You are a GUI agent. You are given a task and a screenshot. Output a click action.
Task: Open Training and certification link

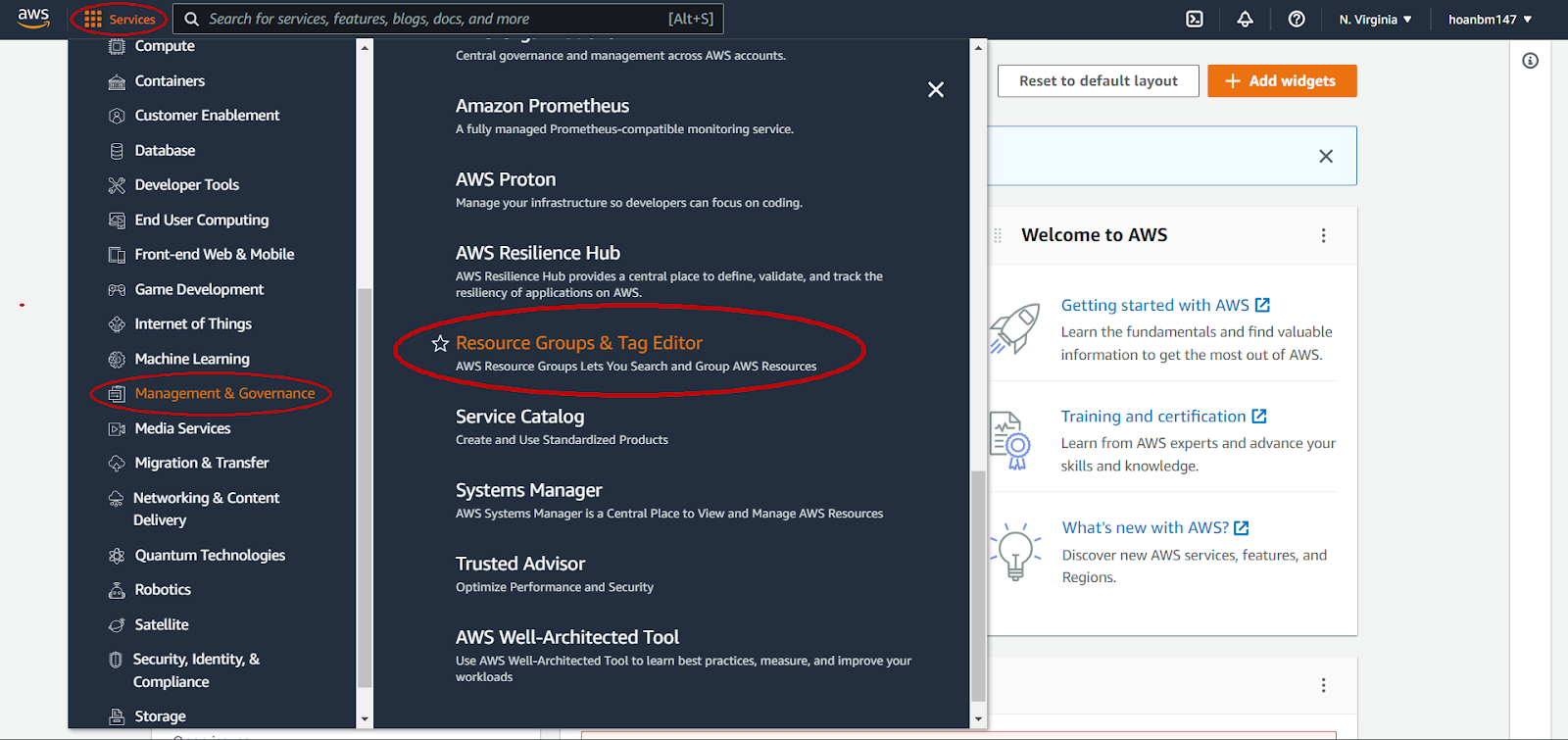[1163, 417]
